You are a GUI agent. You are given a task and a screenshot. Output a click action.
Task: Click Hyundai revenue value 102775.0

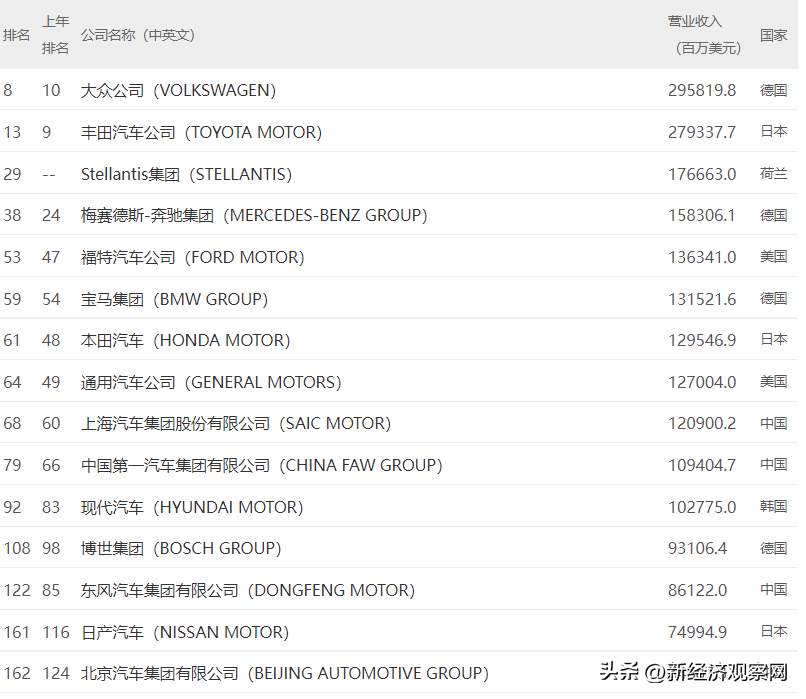tap(702, 508)
